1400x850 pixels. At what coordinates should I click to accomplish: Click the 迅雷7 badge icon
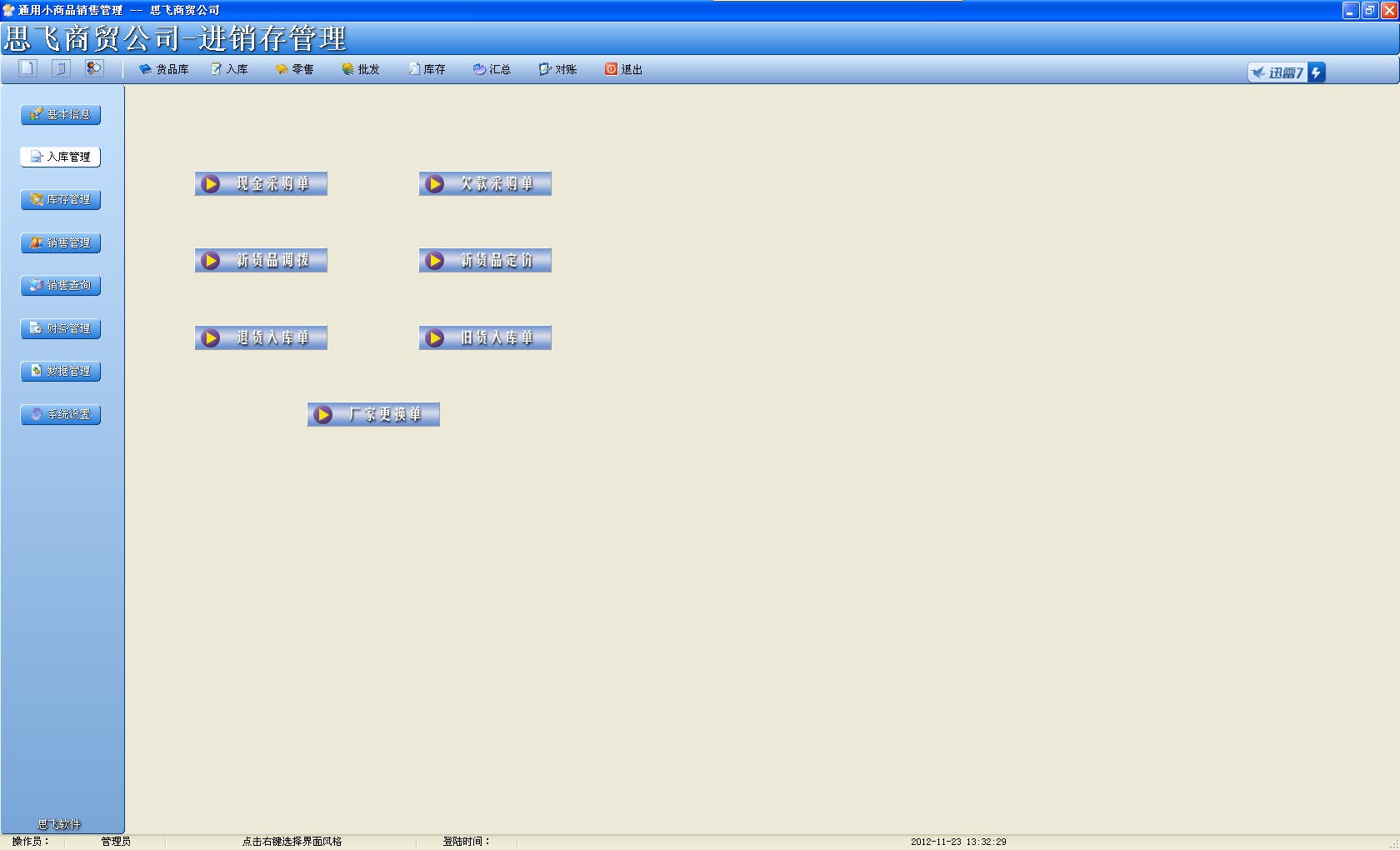[1286, 72]
